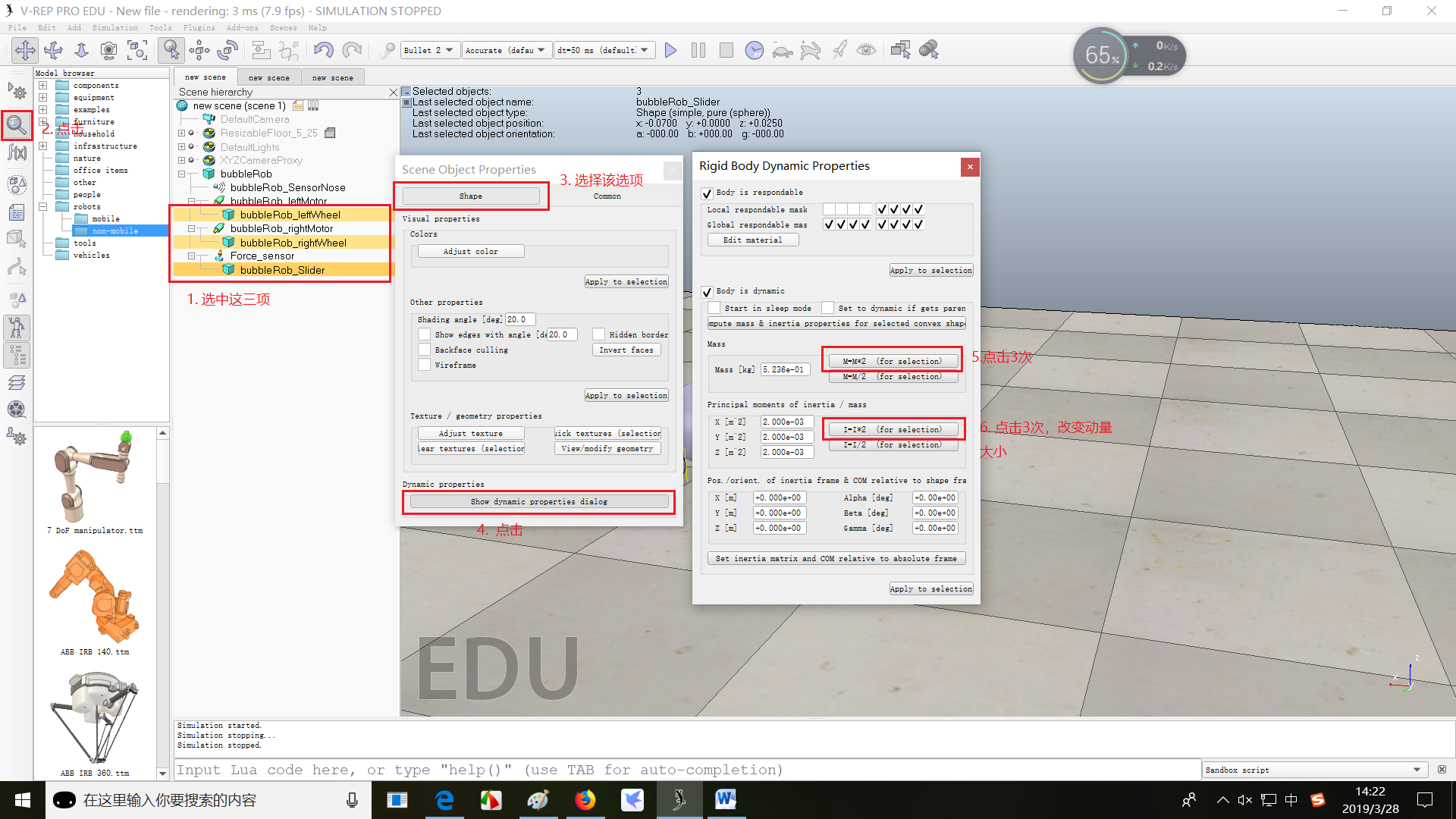The width and height of the screenshot is (1456, 819).
Task: Uncheck Body is dynamic checkbox
Action: pos(707,292)
